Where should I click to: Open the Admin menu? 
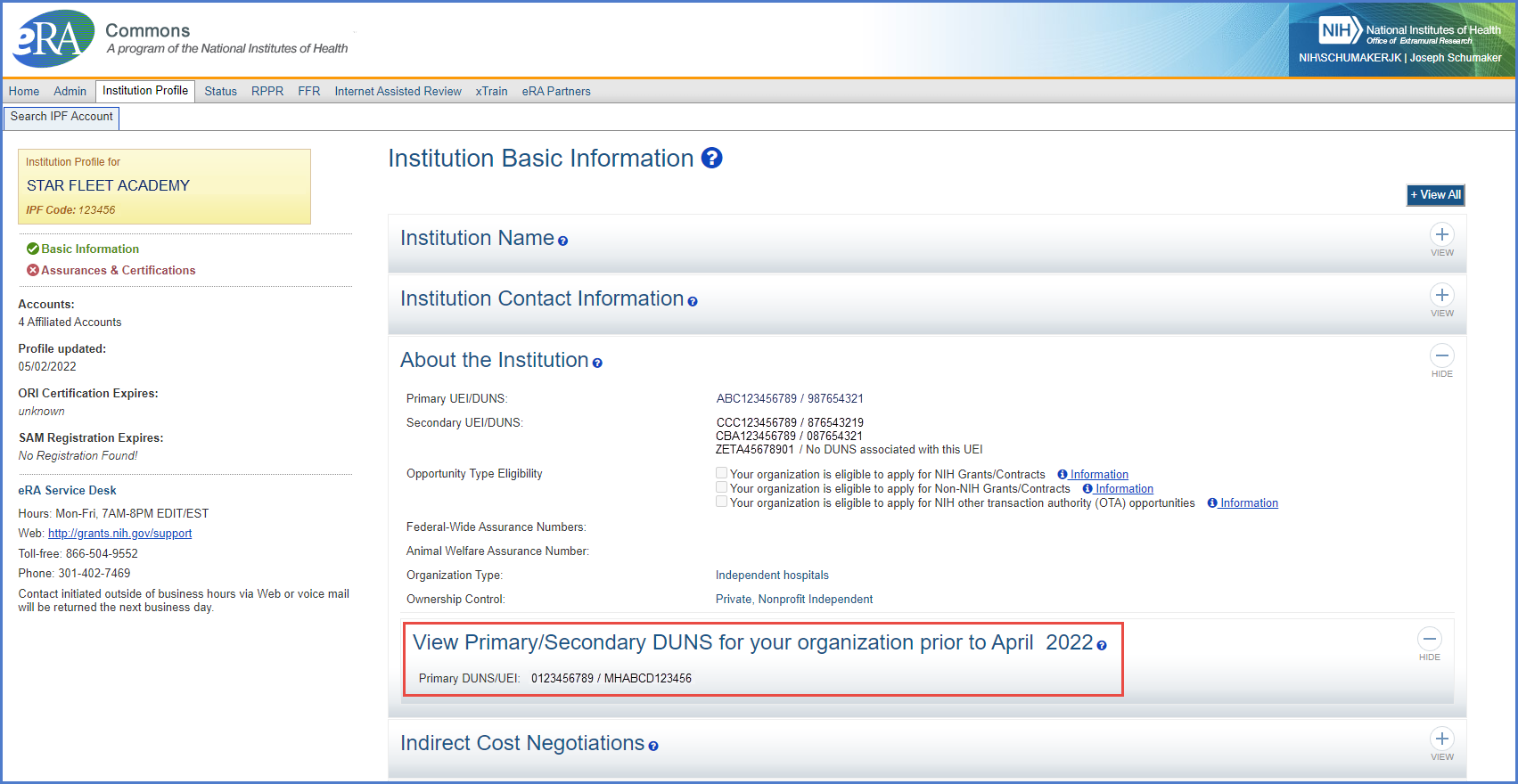[x=70, y=91]
